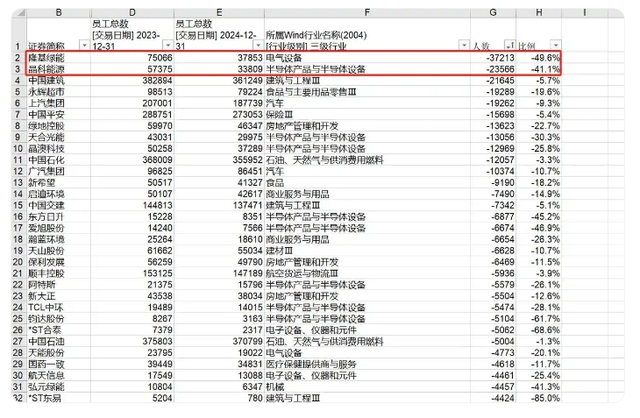Open filter dropdown for 2024-12-31 员工总数 column
This screenshot has height=418, width=640.
coord(258,45)
